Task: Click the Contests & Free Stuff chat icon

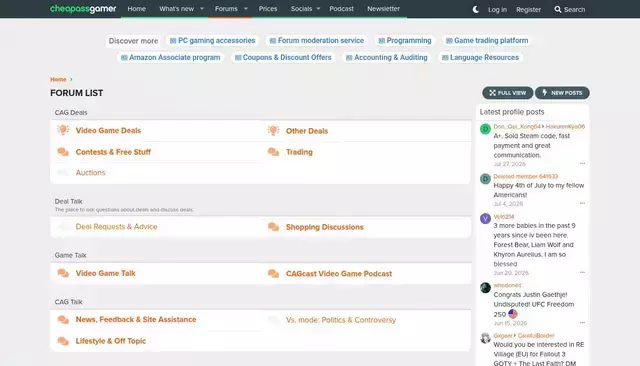Action: (63, 152)
